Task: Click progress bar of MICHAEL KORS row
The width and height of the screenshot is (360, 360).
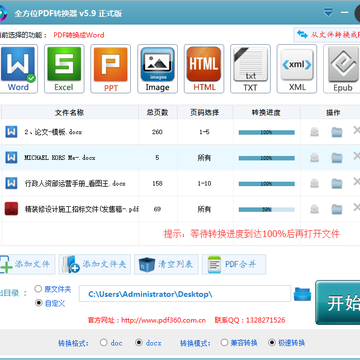Action: click(x=267, y=158)
